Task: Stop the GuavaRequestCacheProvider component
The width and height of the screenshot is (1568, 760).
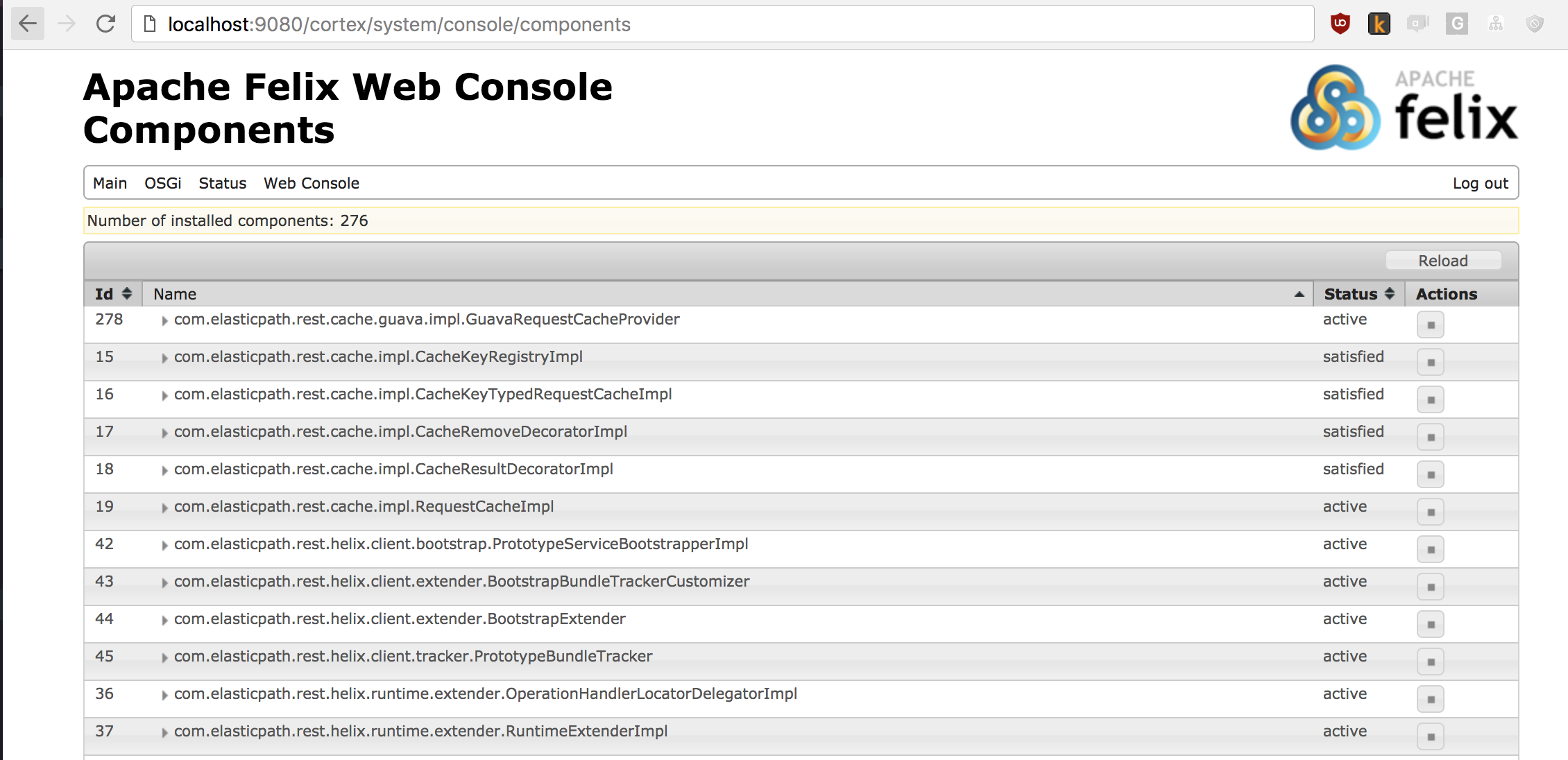Action: point(1430,325)
